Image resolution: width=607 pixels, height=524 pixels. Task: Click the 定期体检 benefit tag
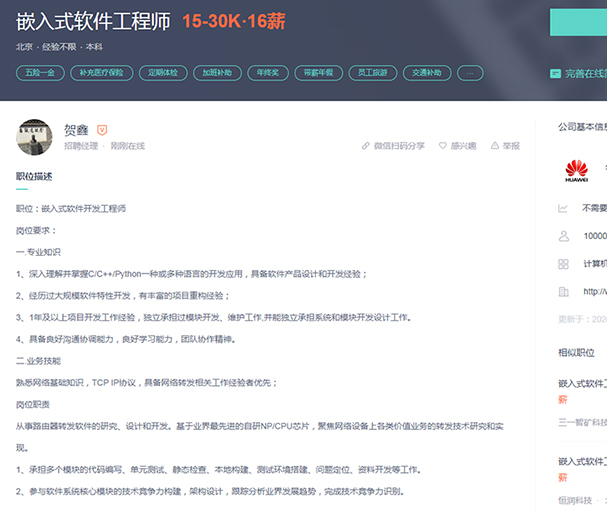[x=163, y=73]
